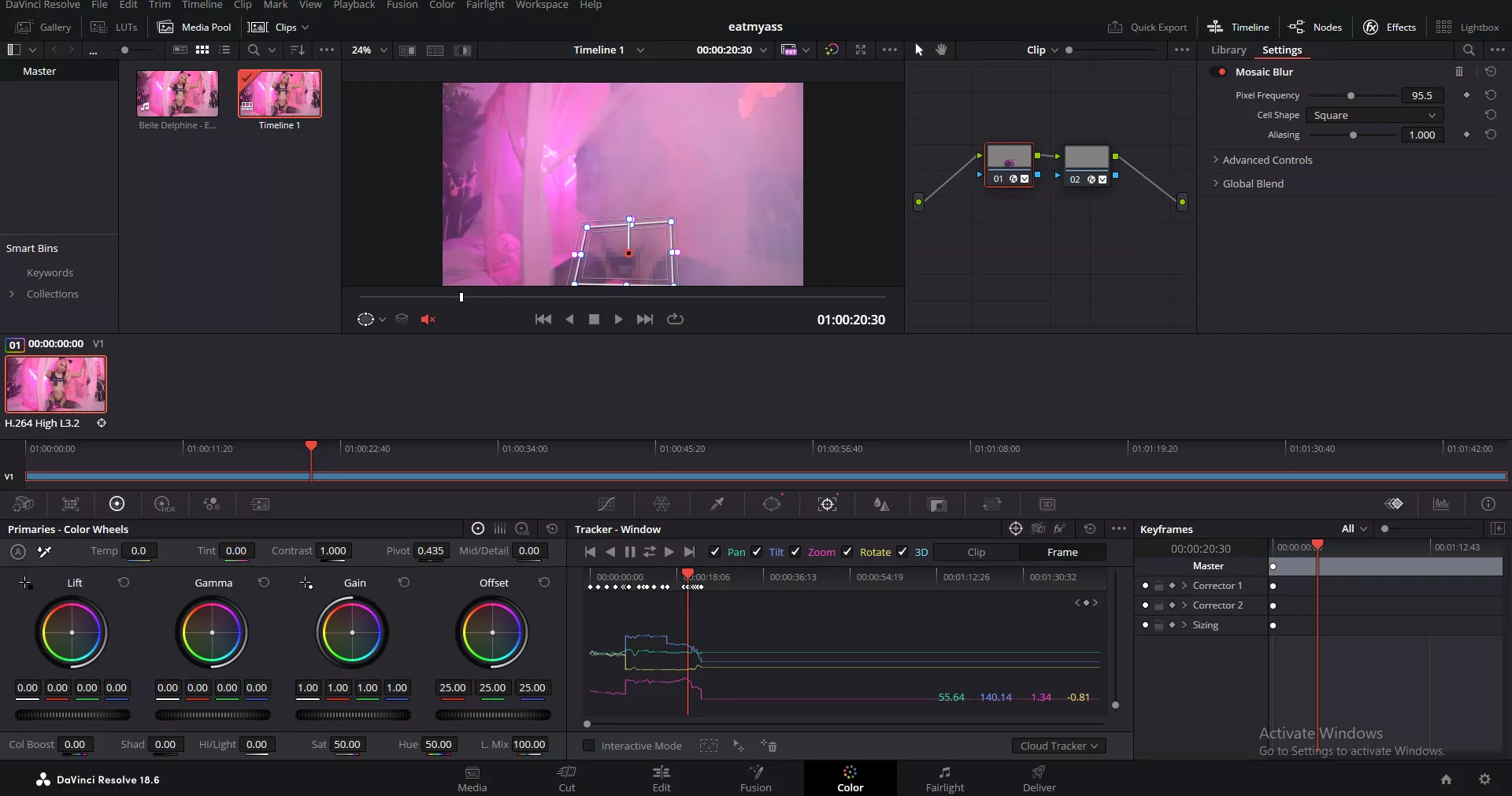Image resolution: width=1512 pixels, height=796 pixels.
Task: Uncheck the Pan tracking checkbox
Action: pyautogui.click(x=715, y=552)
